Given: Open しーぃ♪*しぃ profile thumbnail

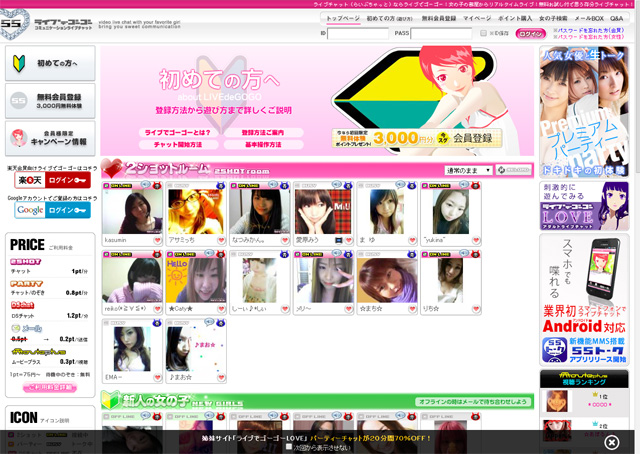Looking at the screenshot, I should pyautogui.click(x=260, y=280).
